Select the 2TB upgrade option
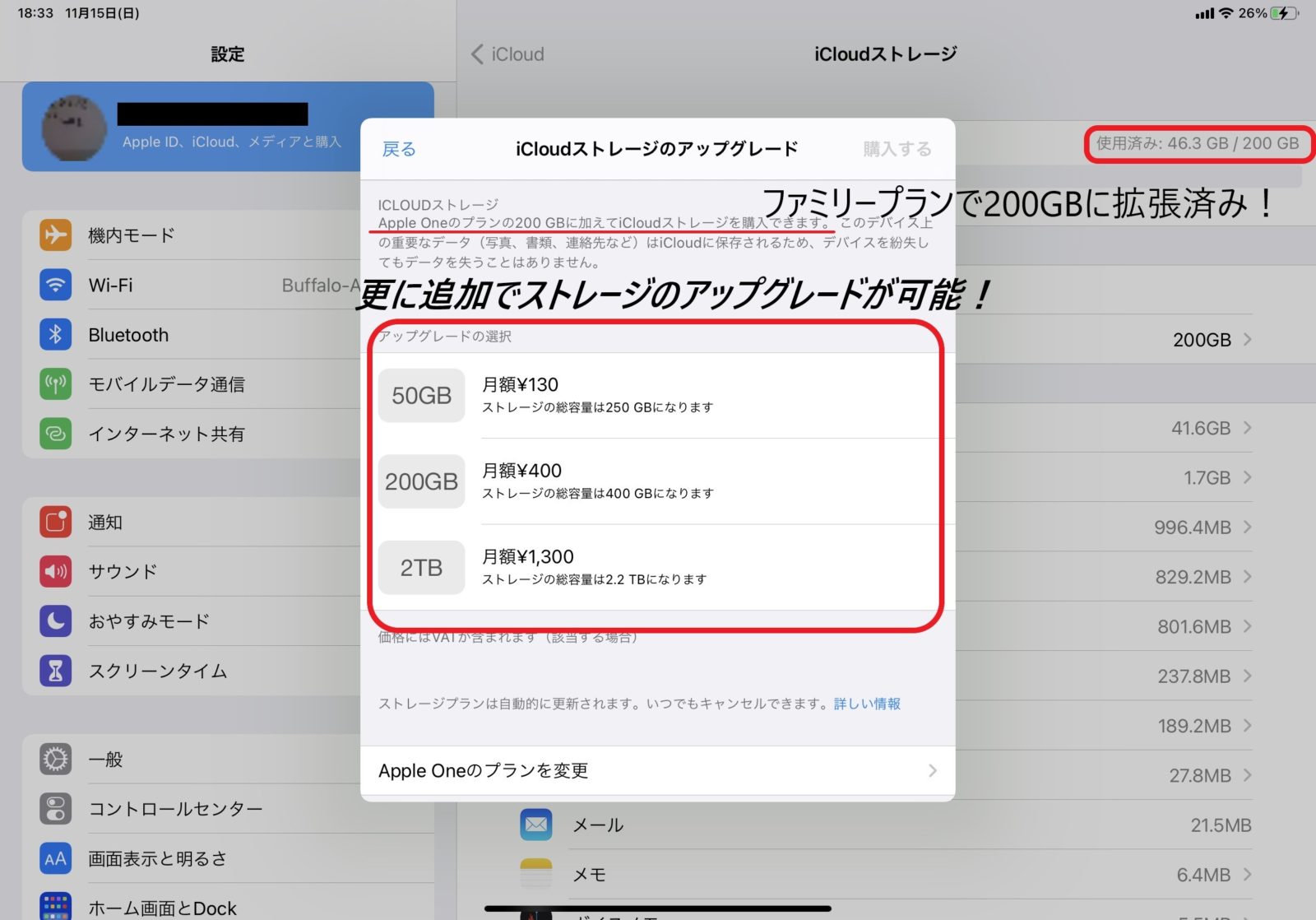This screenshot has height=920, width=1316. [657, 567]
